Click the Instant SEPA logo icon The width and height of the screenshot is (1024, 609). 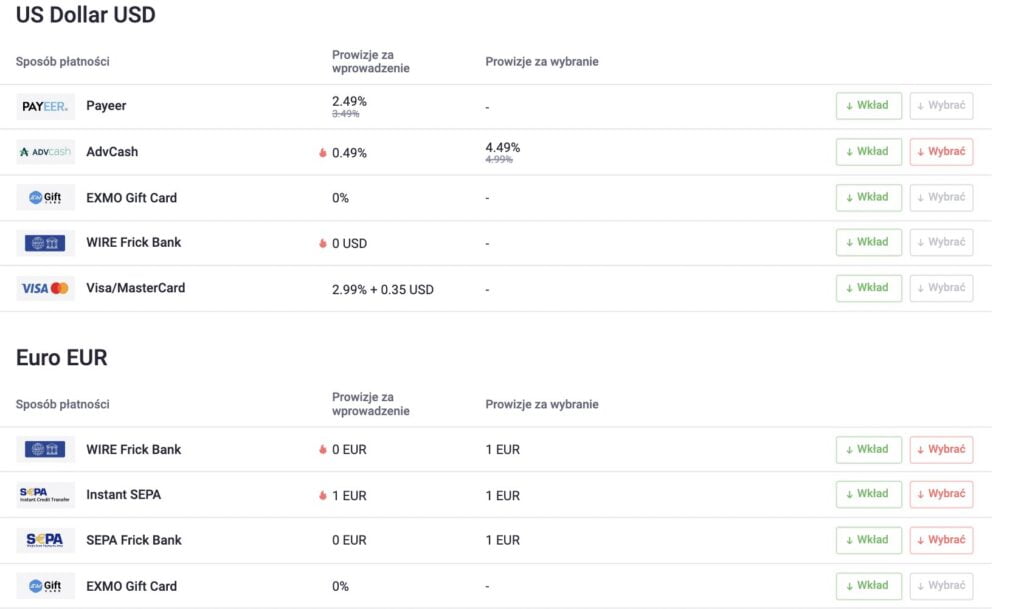tap(45, 495)
